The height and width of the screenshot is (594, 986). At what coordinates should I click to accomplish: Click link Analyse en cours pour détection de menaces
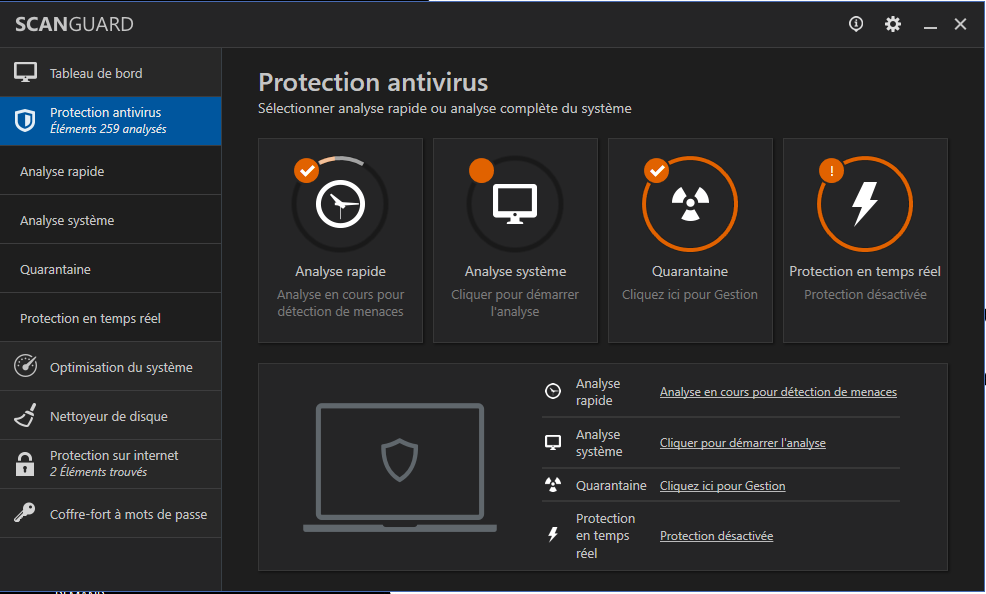coord(778,392)
